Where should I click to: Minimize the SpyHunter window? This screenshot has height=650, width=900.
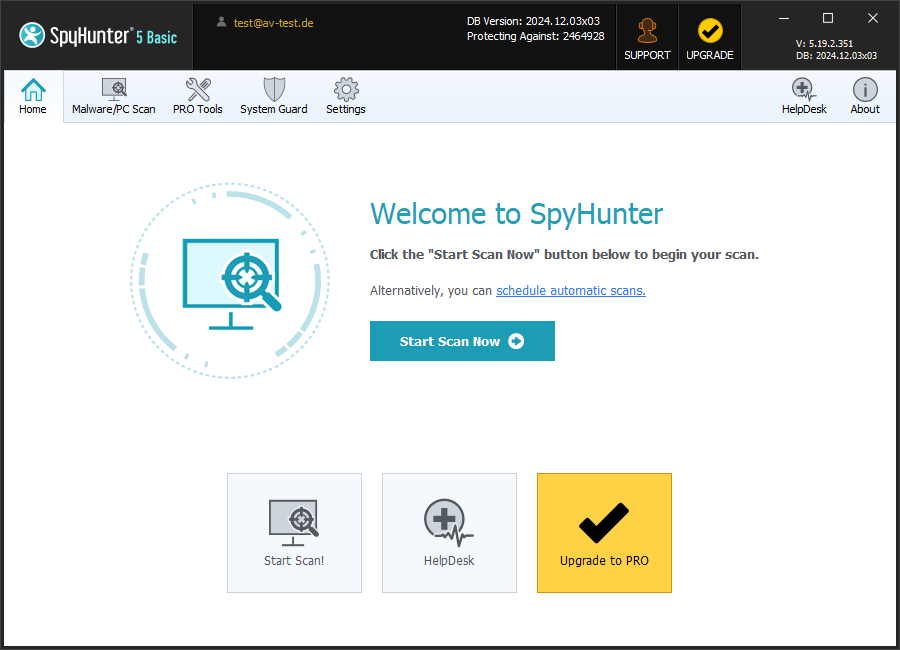783,18
